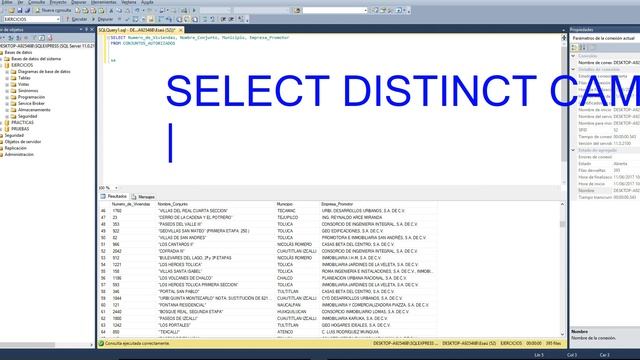Image resolution: width=640 pixels, height=360 pixels.
Task: Switch to the Mensajes tab
Action: pyautogui.click(x=143, y=197)
